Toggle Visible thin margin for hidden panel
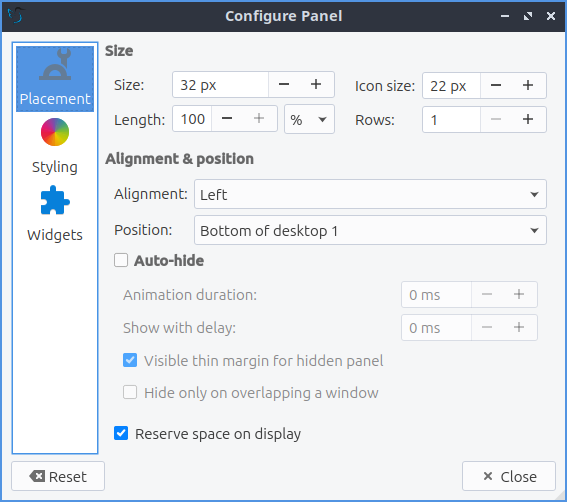567x502 pixels. pyautogui.click(x=130, y=360)
